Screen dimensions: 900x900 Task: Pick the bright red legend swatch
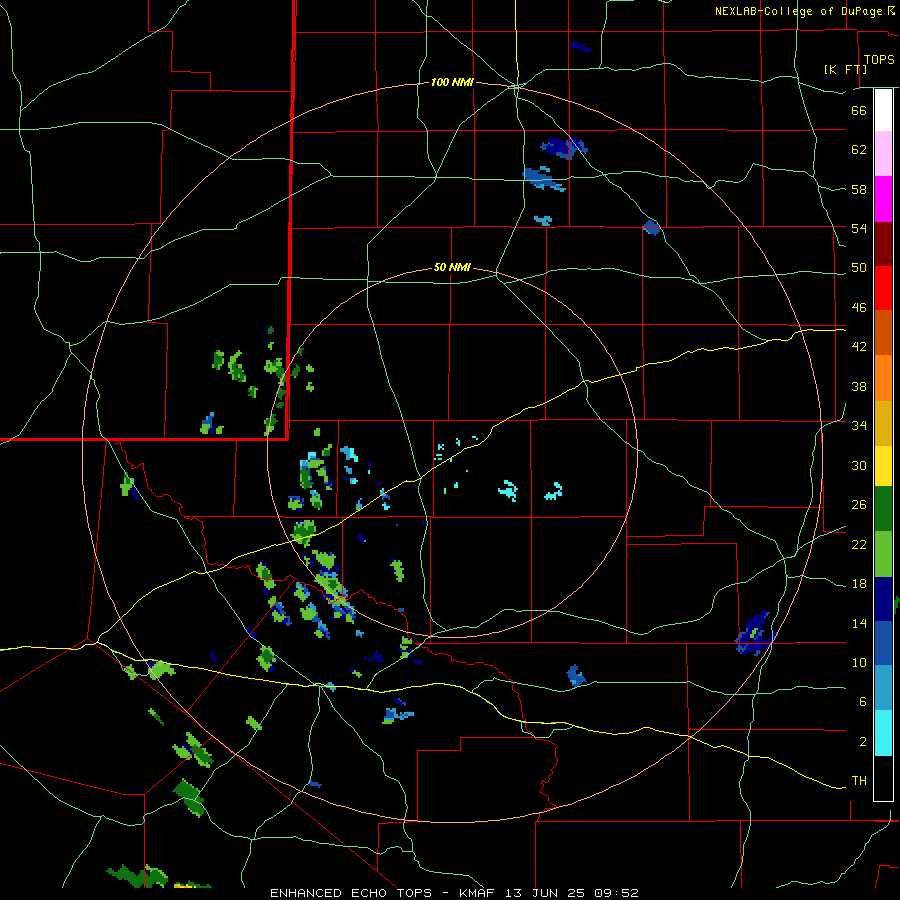883,288
